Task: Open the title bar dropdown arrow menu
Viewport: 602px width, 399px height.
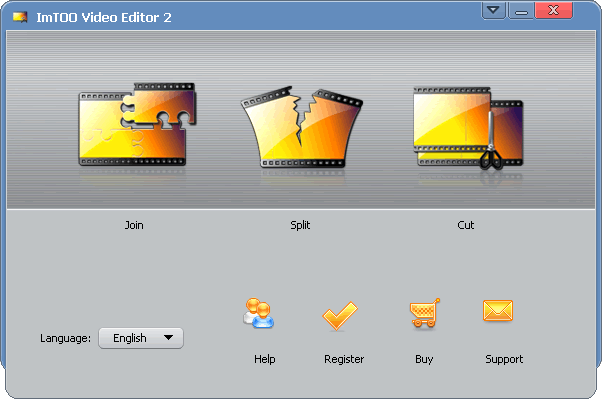Action: tap(493, 10)
